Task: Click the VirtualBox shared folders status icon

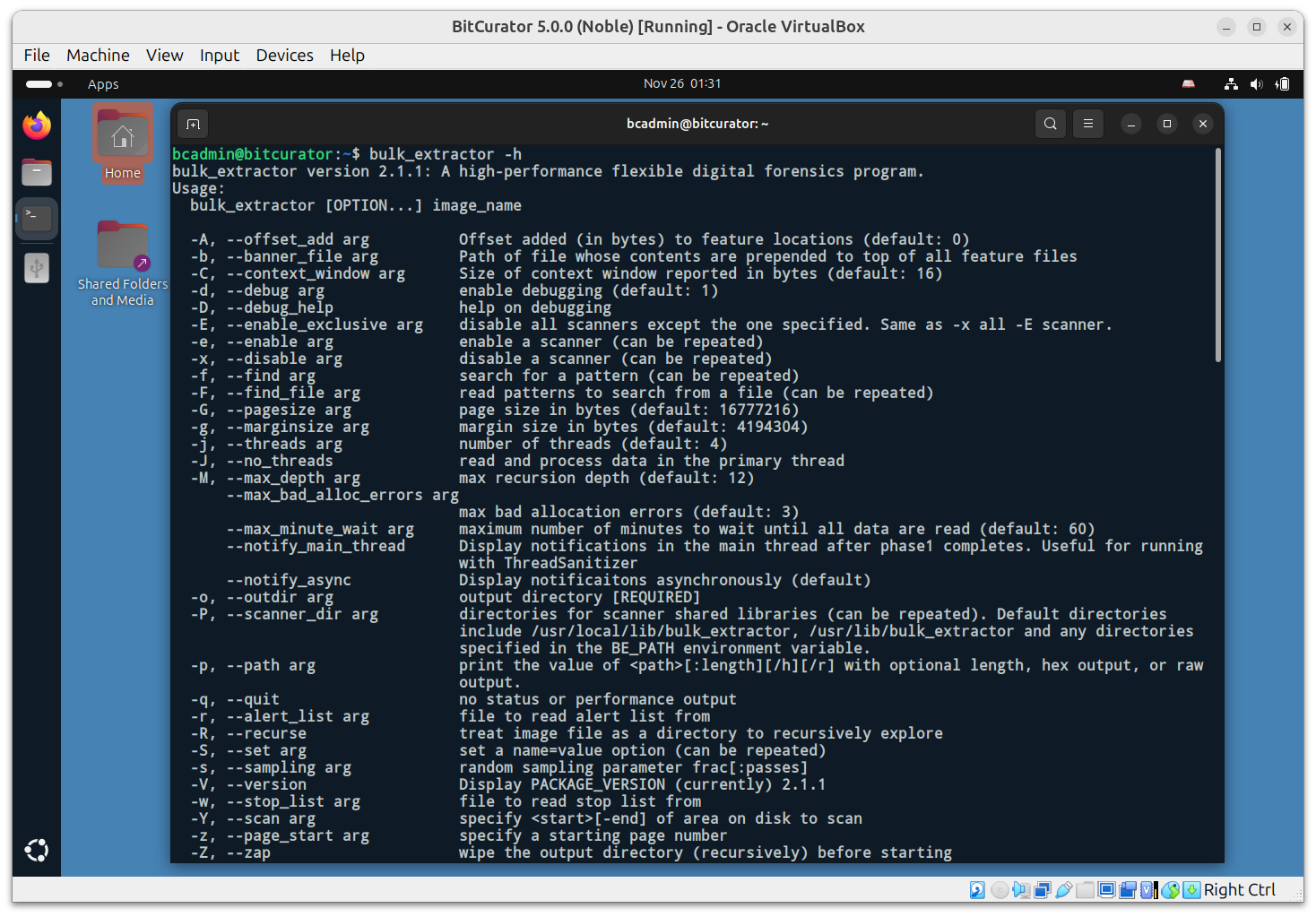Action: coord(1085,889)
